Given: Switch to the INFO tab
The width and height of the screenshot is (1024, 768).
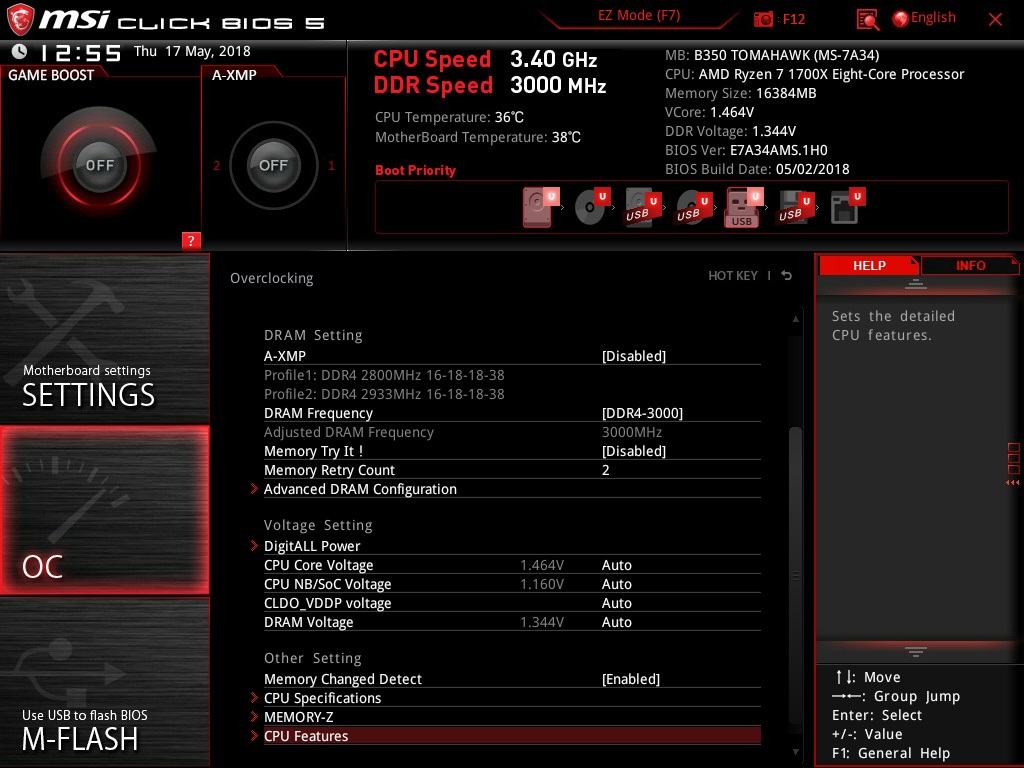Looking at the screenshot, I should point(970,265).
